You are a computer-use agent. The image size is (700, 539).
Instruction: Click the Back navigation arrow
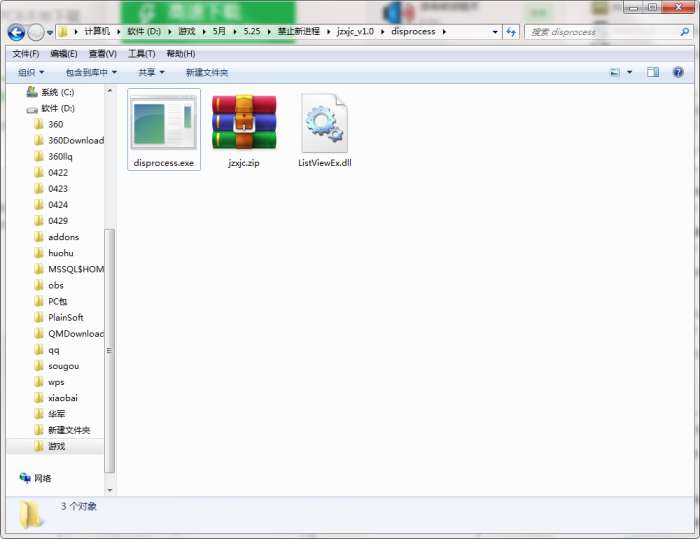click(17, 32)
